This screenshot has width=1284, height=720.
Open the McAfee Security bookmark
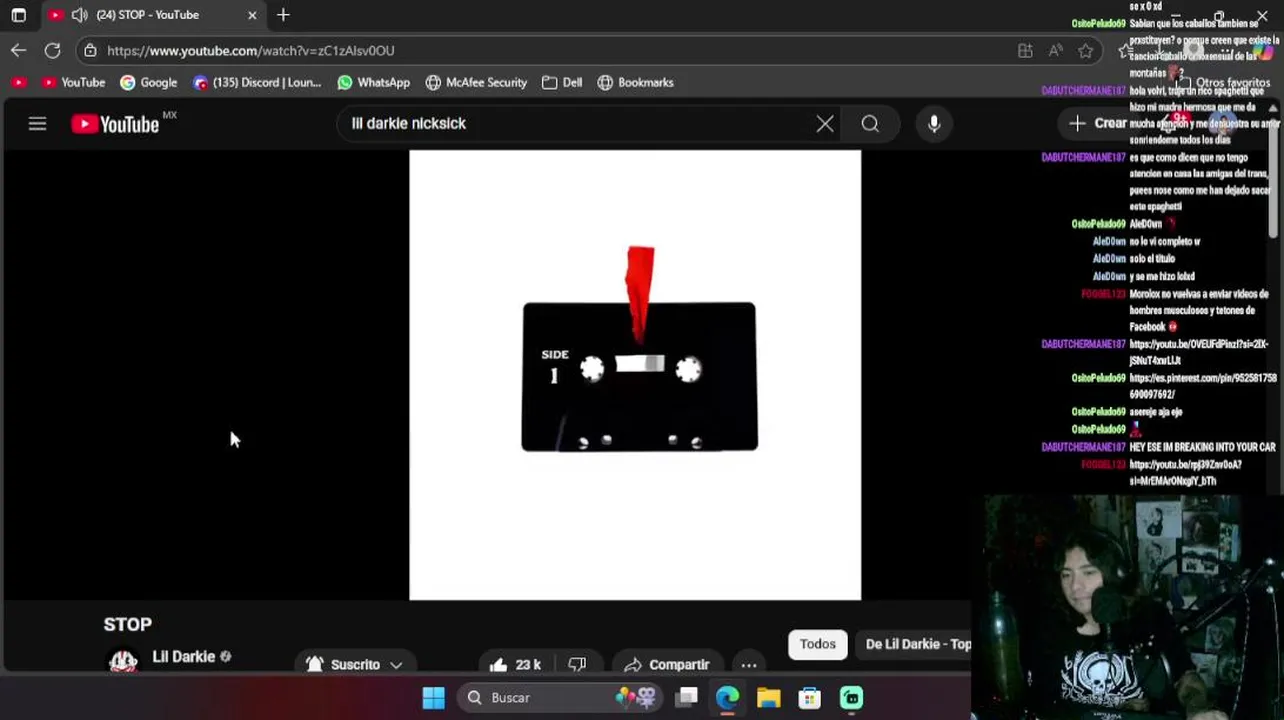tap(476, 83)
